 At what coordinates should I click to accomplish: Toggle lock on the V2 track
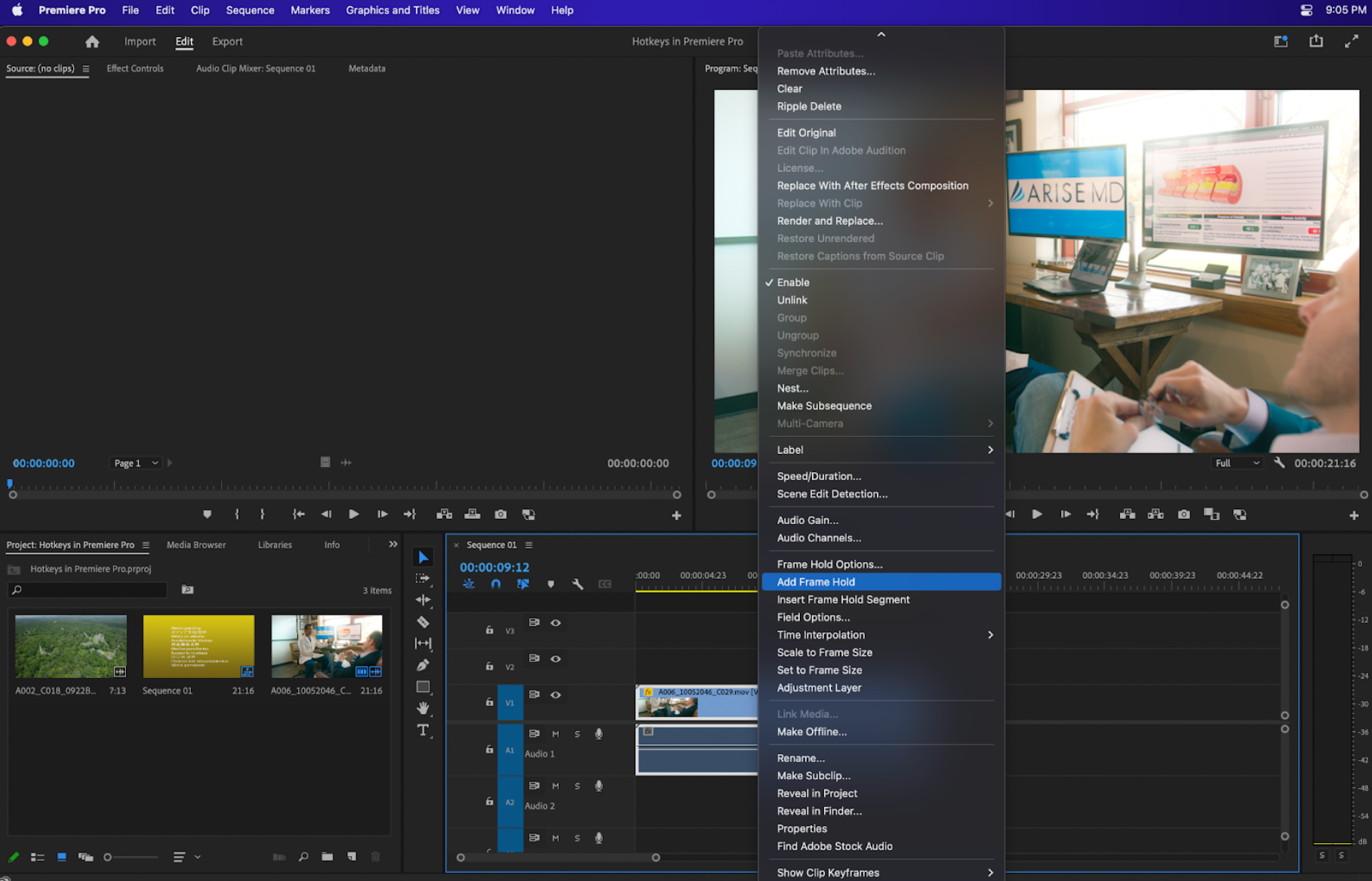pyautogui.click(x=489, y=666)
